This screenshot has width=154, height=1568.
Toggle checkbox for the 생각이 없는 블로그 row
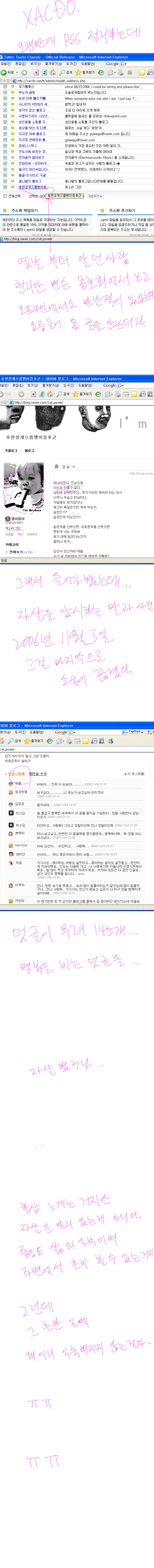point(5,110)
